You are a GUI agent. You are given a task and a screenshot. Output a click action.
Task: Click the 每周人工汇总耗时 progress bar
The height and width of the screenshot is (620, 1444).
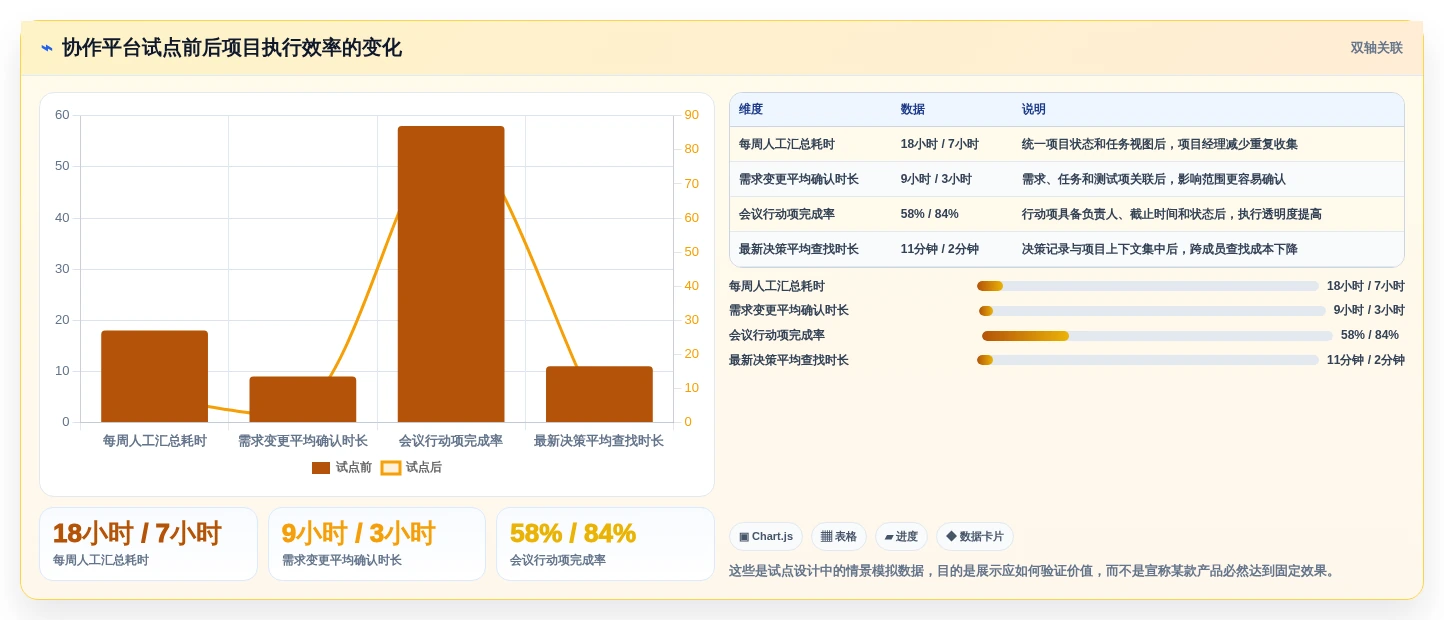point(1148,286)
